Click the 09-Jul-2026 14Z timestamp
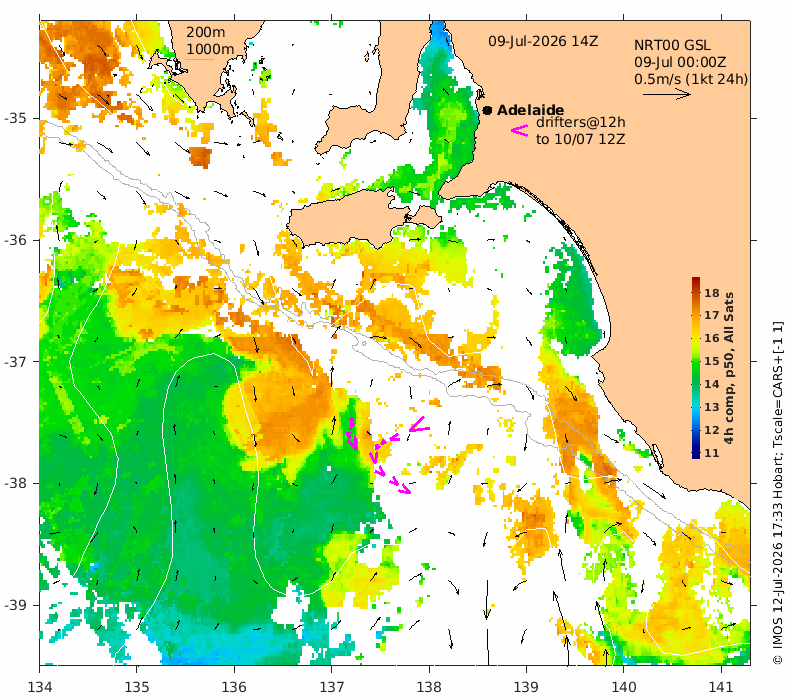The width and height of the screenshot is (792, 700). point(543,41)
